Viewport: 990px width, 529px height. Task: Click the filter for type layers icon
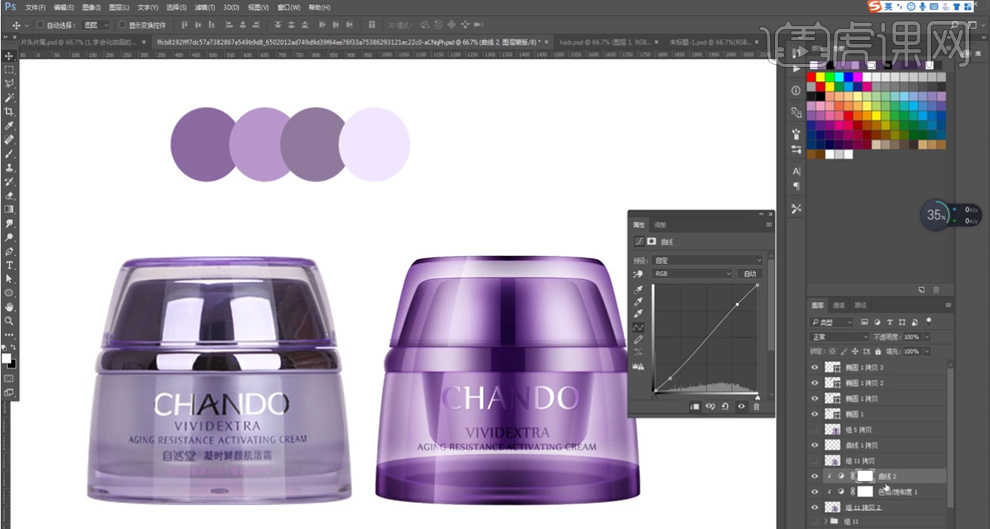click(x=890, y=322)
